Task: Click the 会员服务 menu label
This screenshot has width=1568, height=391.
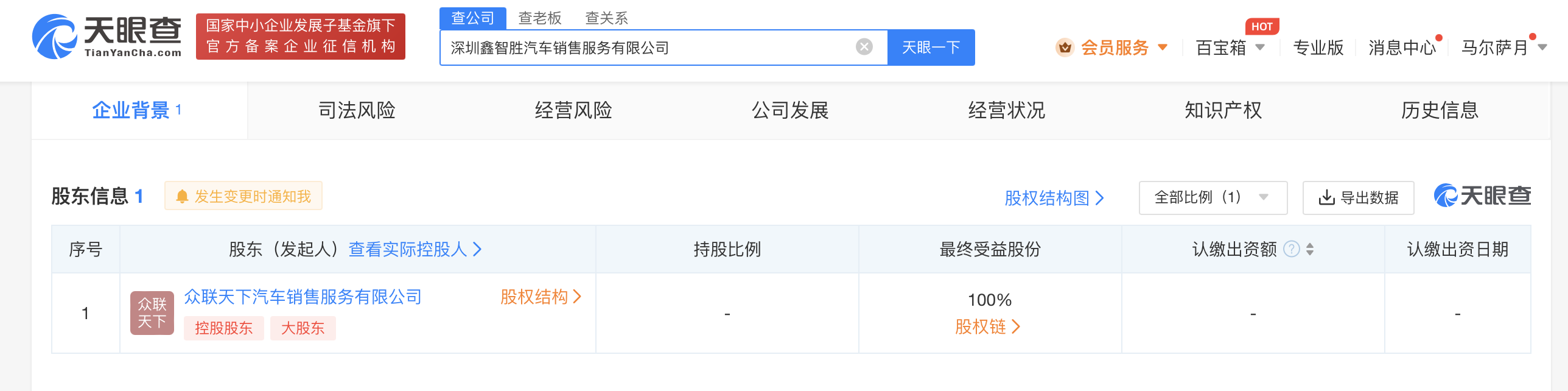Action: (x=1115, y=48)
